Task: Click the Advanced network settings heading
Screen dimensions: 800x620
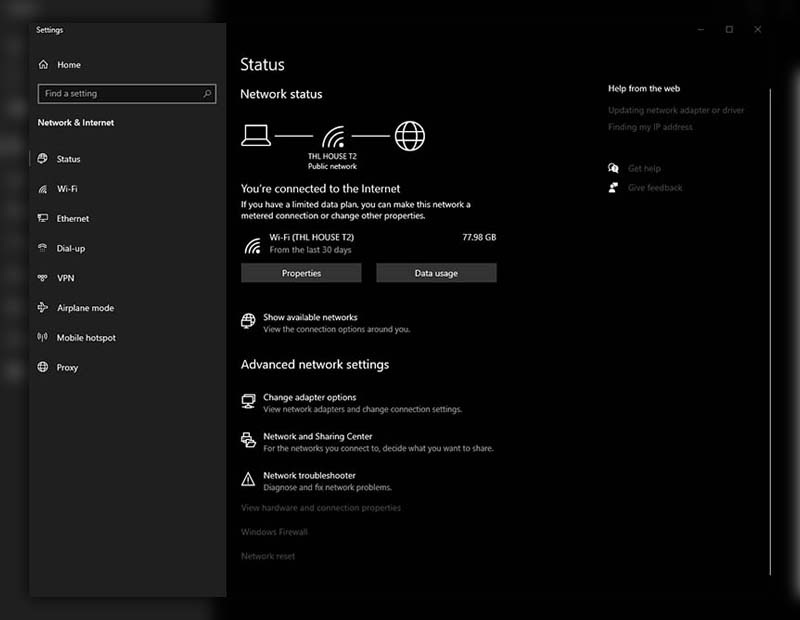Action: click(x=315, y=364)
